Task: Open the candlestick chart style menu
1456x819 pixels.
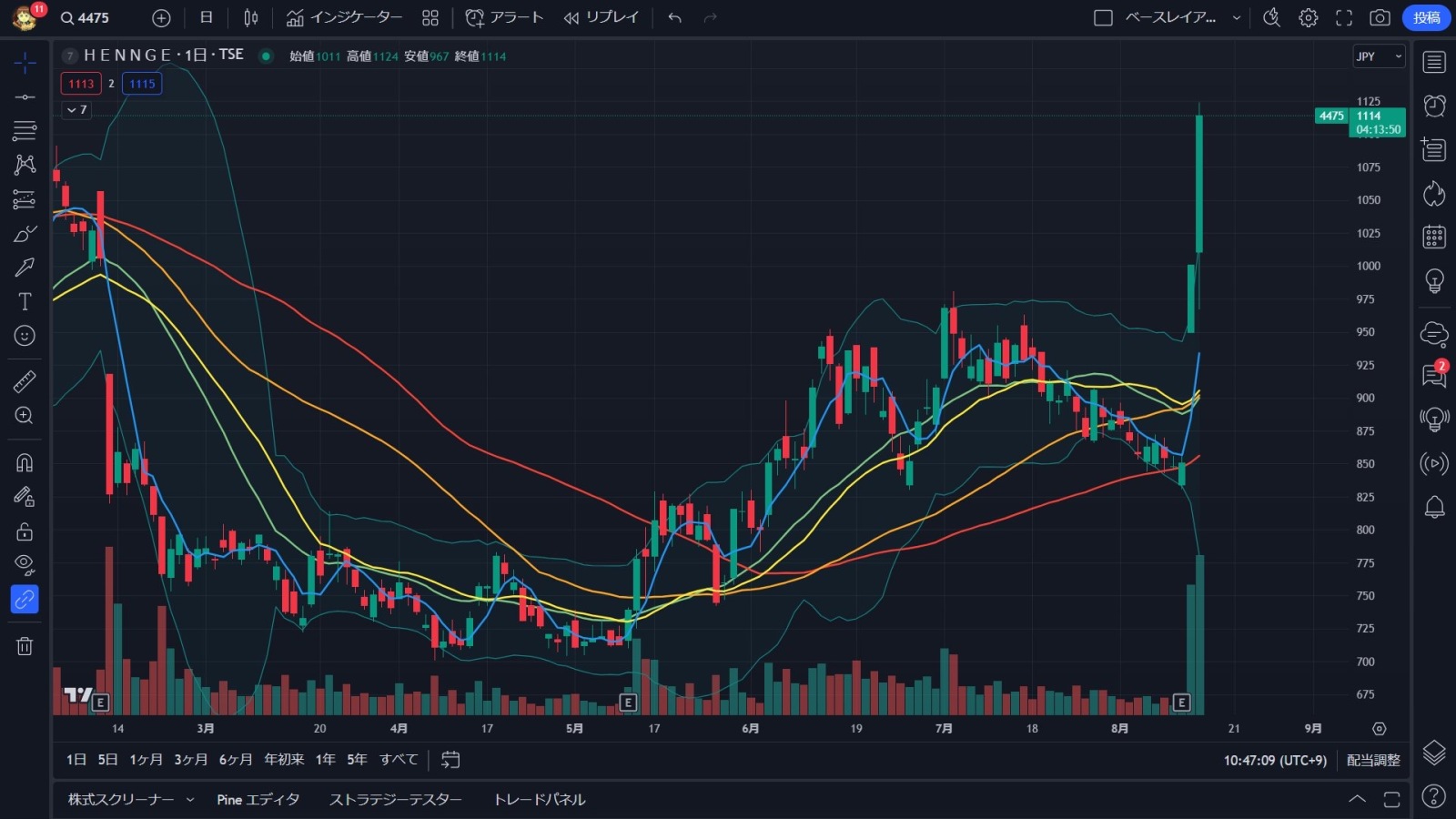Action: click(251, 17)
